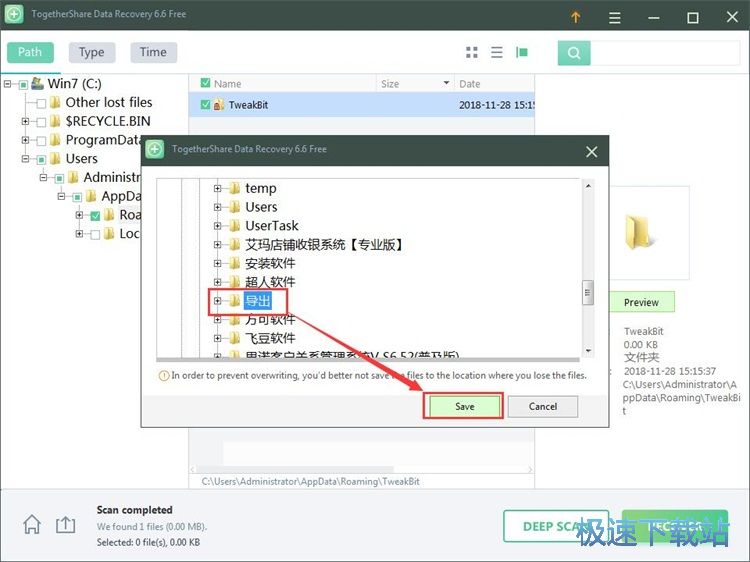Open the Time tab

click(x=154, y=52)
